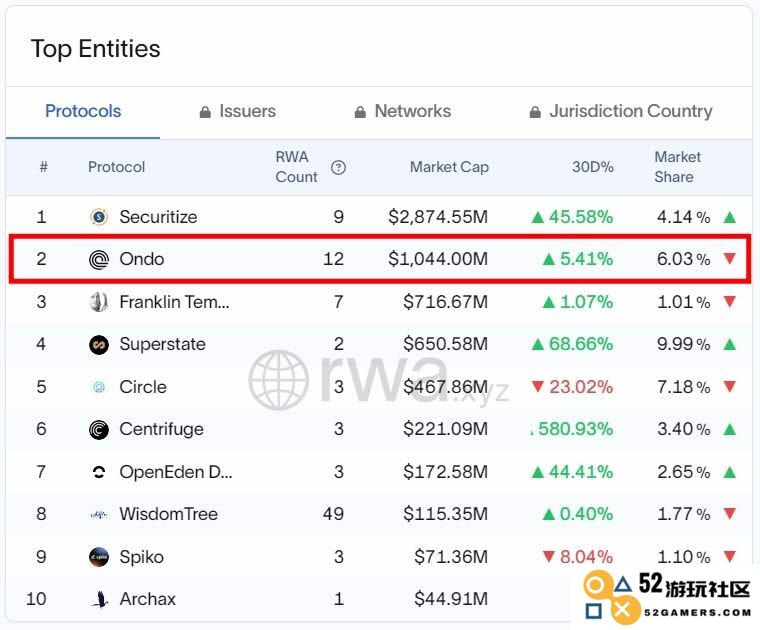Click the Spiko logo icon

point(99,557)
